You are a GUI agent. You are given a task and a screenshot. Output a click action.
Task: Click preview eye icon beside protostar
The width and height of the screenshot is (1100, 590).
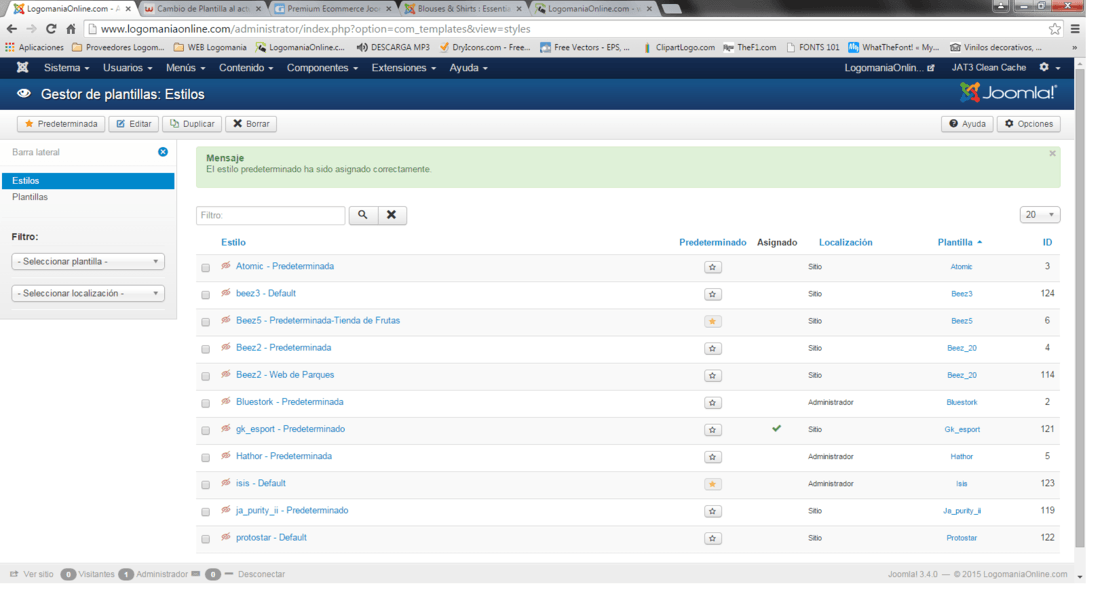pyautogui.click(x=226, y=537)
